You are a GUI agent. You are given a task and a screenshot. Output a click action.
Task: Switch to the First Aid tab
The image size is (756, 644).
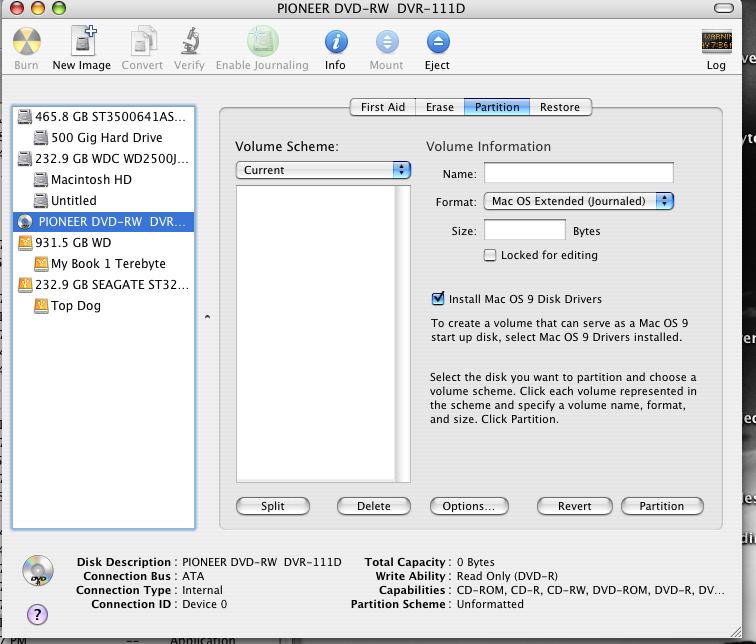pos(383,107)
